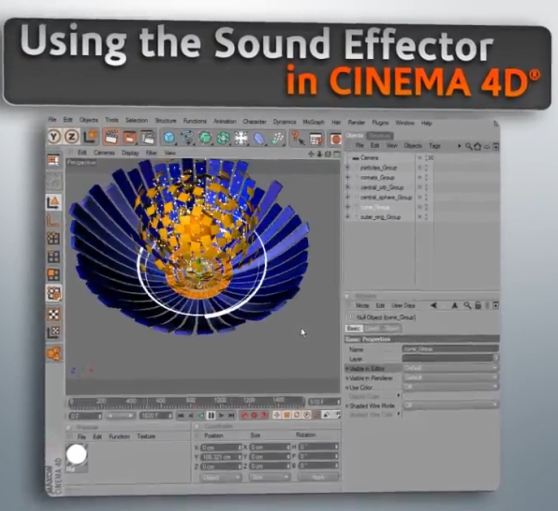Open the blue deformer capsule icon
558x511 pixels.
click(259, 138)
